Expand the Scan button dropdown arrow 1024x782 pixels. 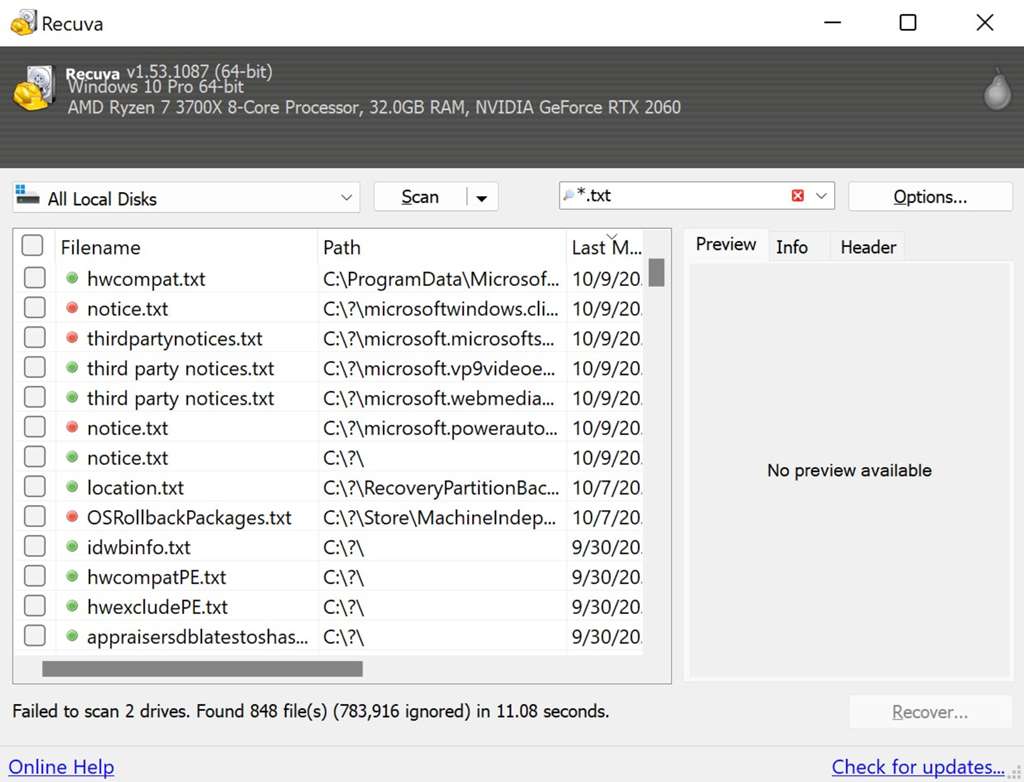(x=482, y=198)
